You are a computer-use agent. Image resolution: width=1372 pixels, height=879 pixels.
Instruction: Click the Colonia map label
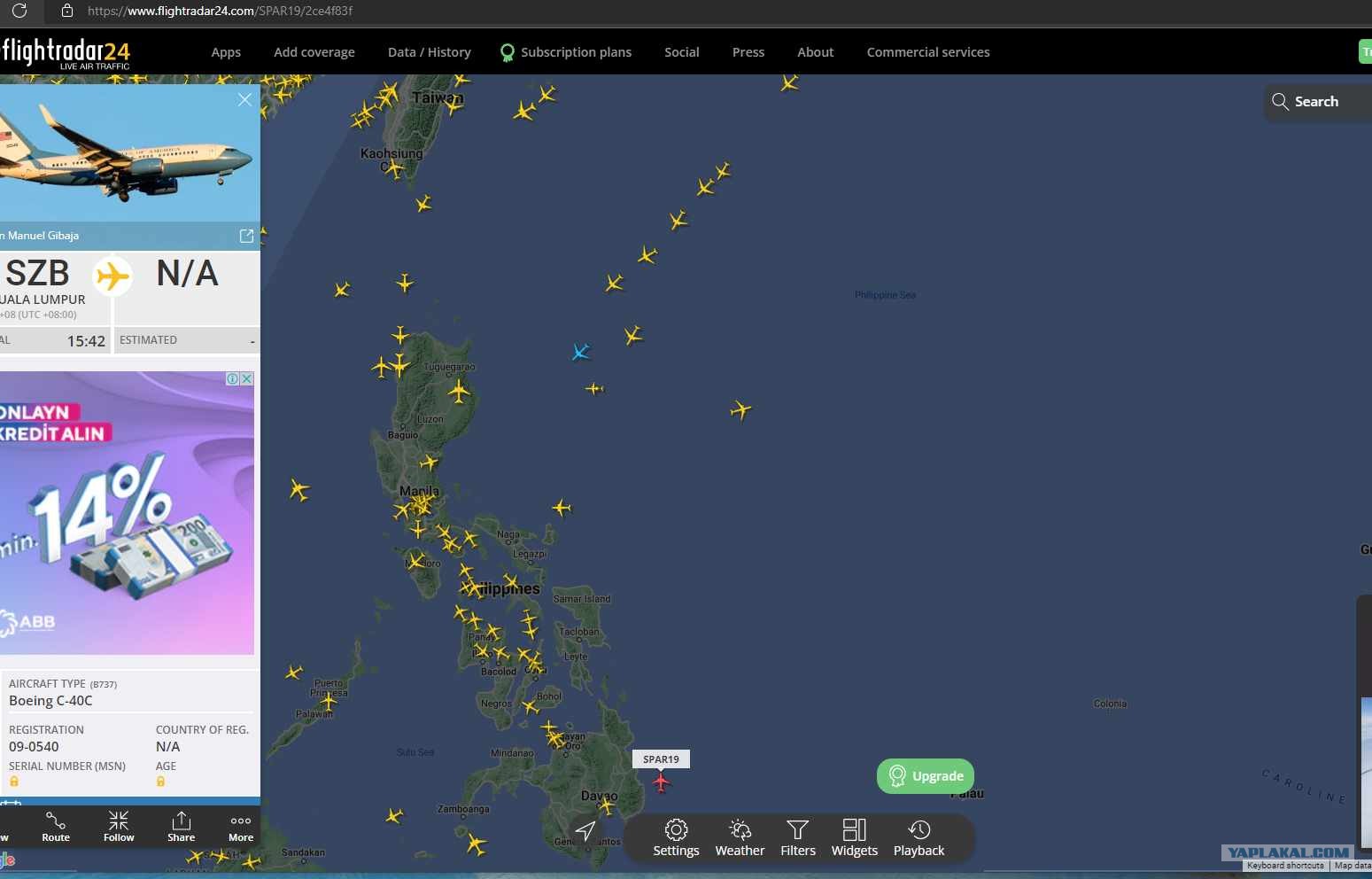tap(1110, 704)
